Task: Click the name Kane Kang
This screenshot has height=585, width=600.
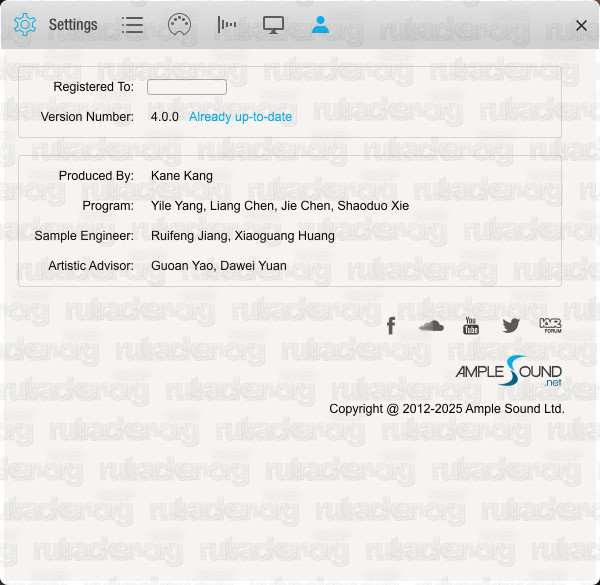Action: [182, 176]
